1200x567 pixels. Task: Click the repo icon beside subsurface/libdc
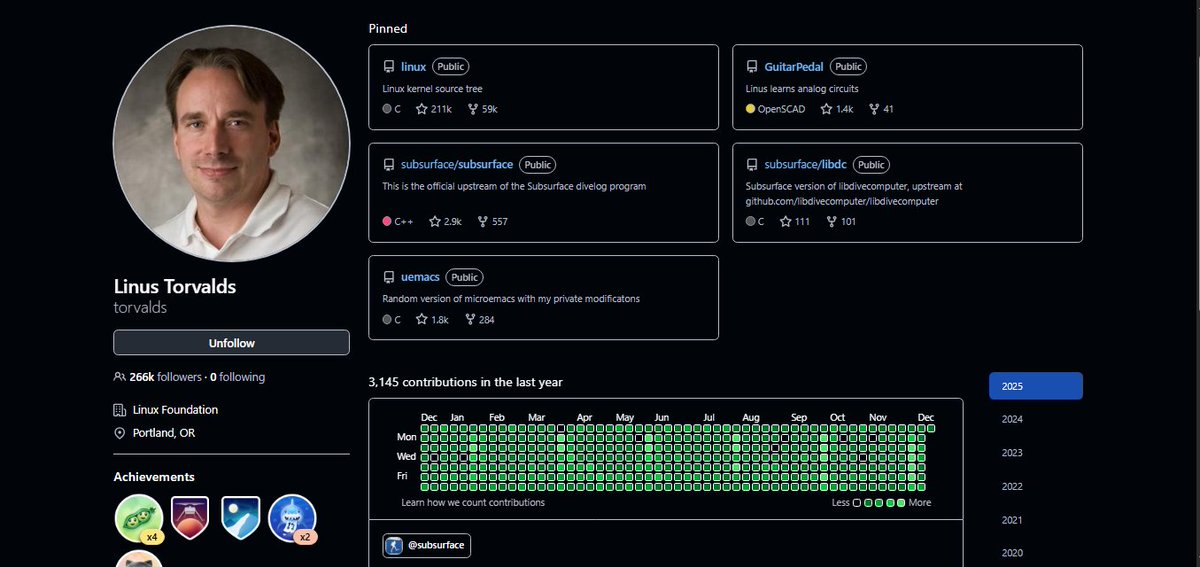click(x=753, y=165)
